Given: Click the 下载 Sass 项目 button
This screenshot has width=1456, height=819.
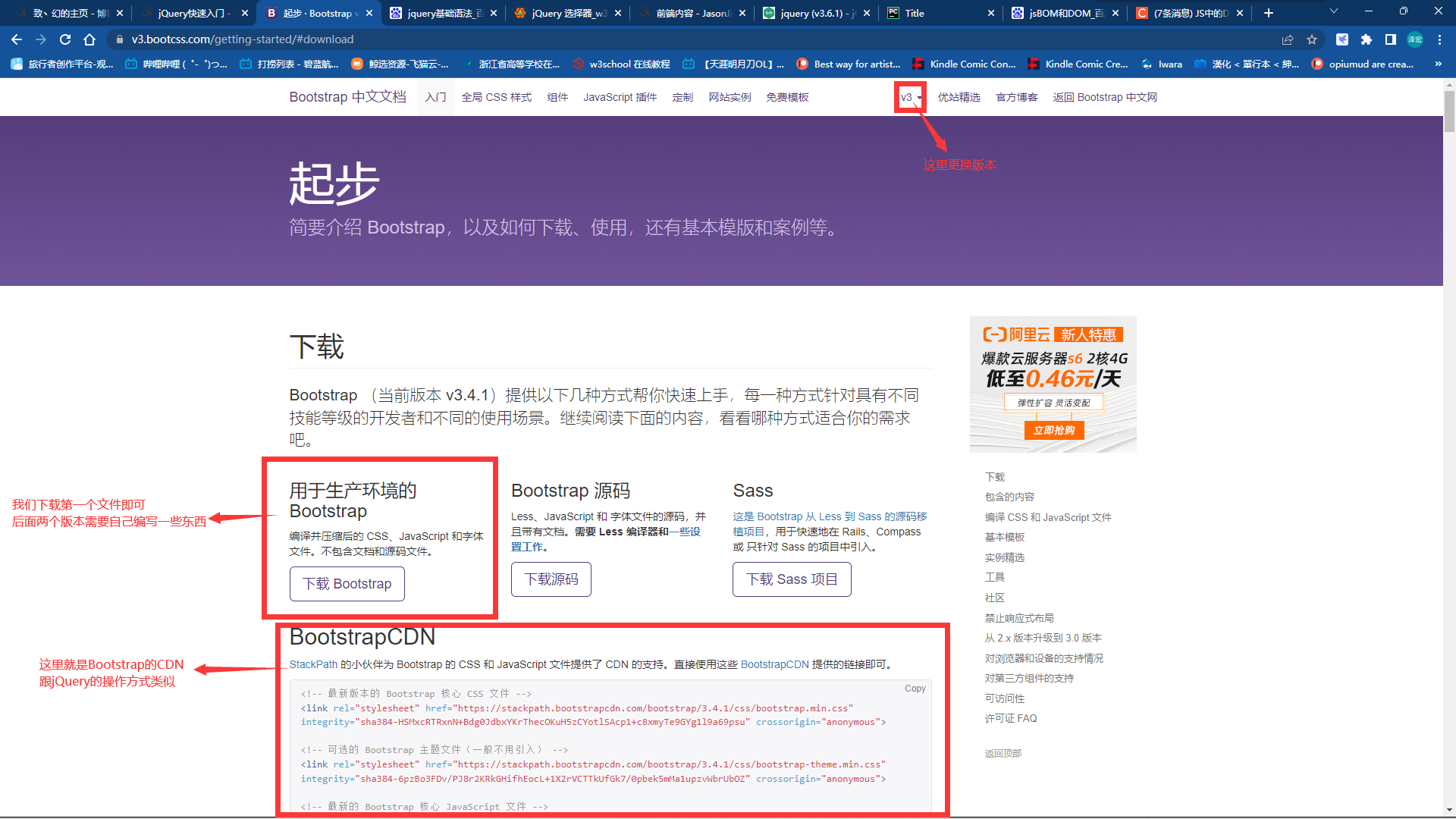Looking at the screenshot, I should [x=791, y=579].
